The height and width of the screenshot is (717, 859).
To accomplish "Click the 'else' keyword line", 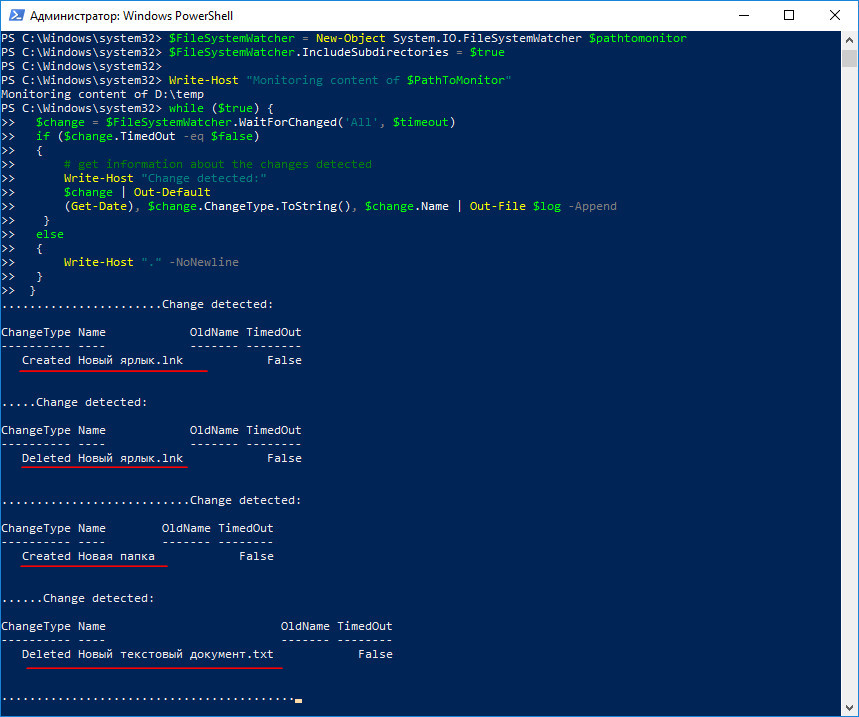I will pyautogui.click(x=50, y=234).
